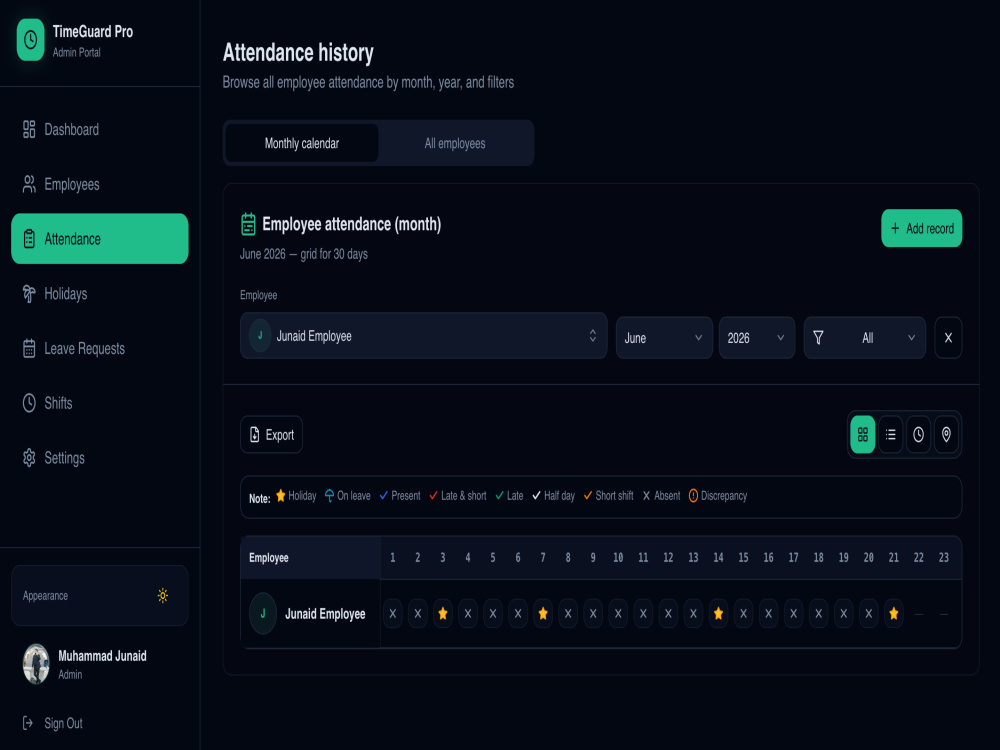Click the day 23 column header

pyautogui.click(x=944, y=557)
